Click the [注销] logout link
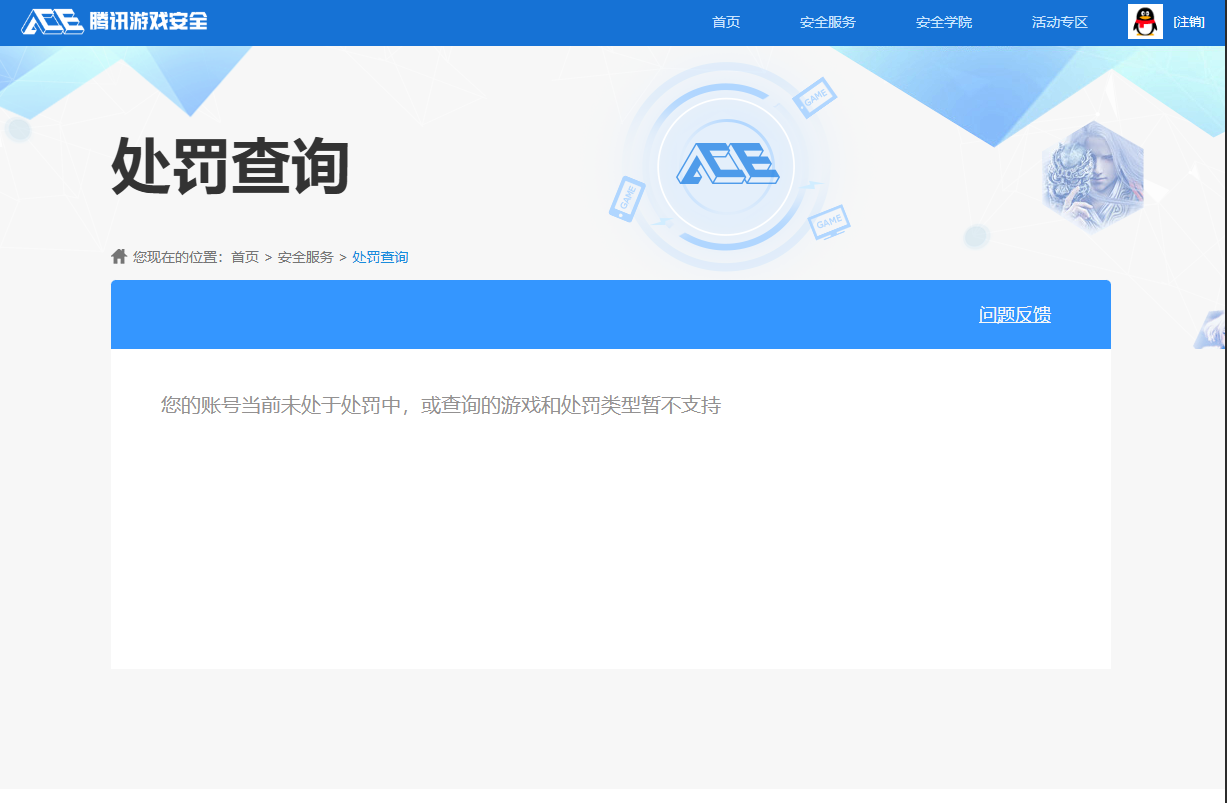The image size is (1227, 803). point(1189,21)
